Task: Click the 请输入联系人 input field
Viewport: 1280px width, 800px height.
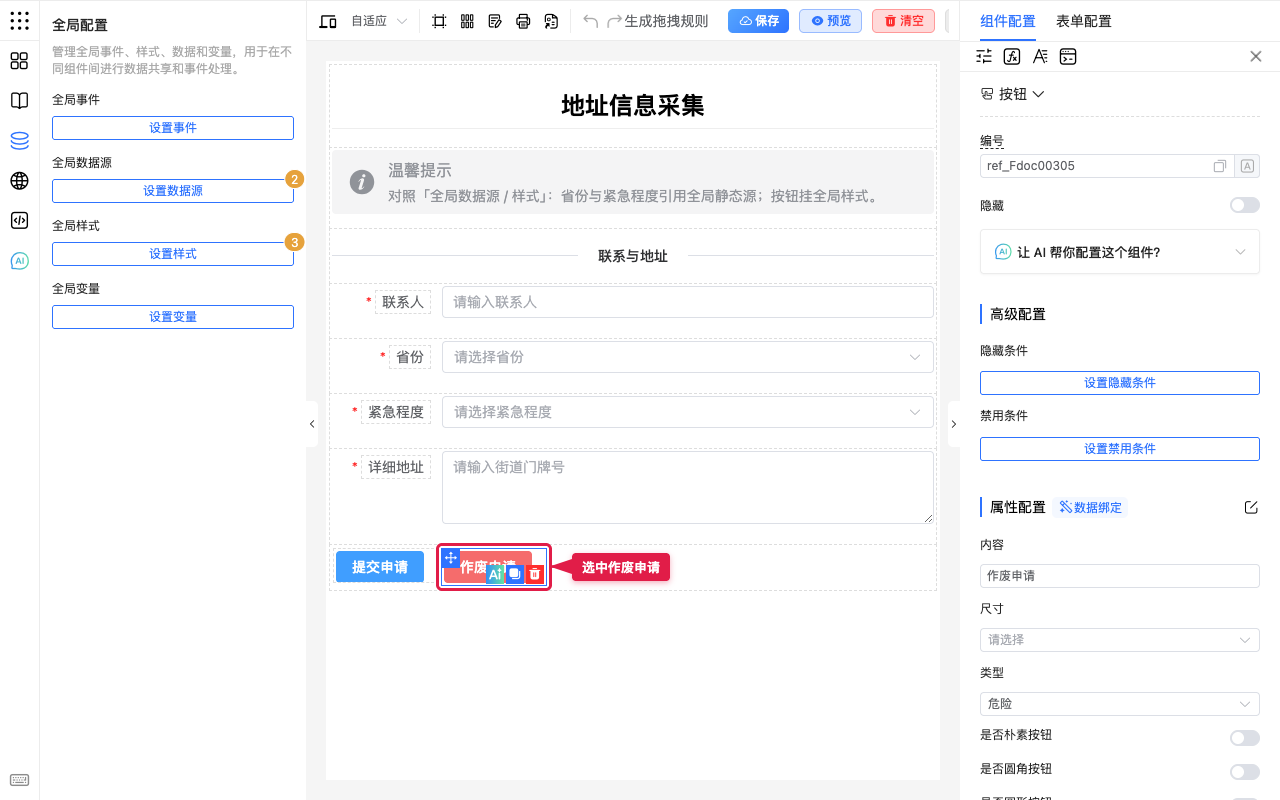Action: tap(688, 302)
